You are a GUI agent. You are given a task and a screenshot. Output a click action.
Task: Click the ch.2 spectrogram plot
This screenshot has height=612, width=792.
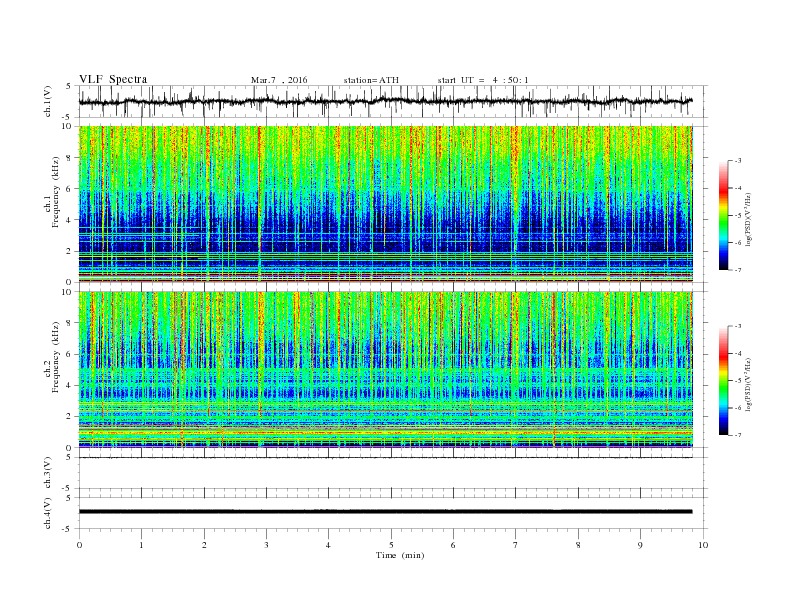(x=386, y=369)
